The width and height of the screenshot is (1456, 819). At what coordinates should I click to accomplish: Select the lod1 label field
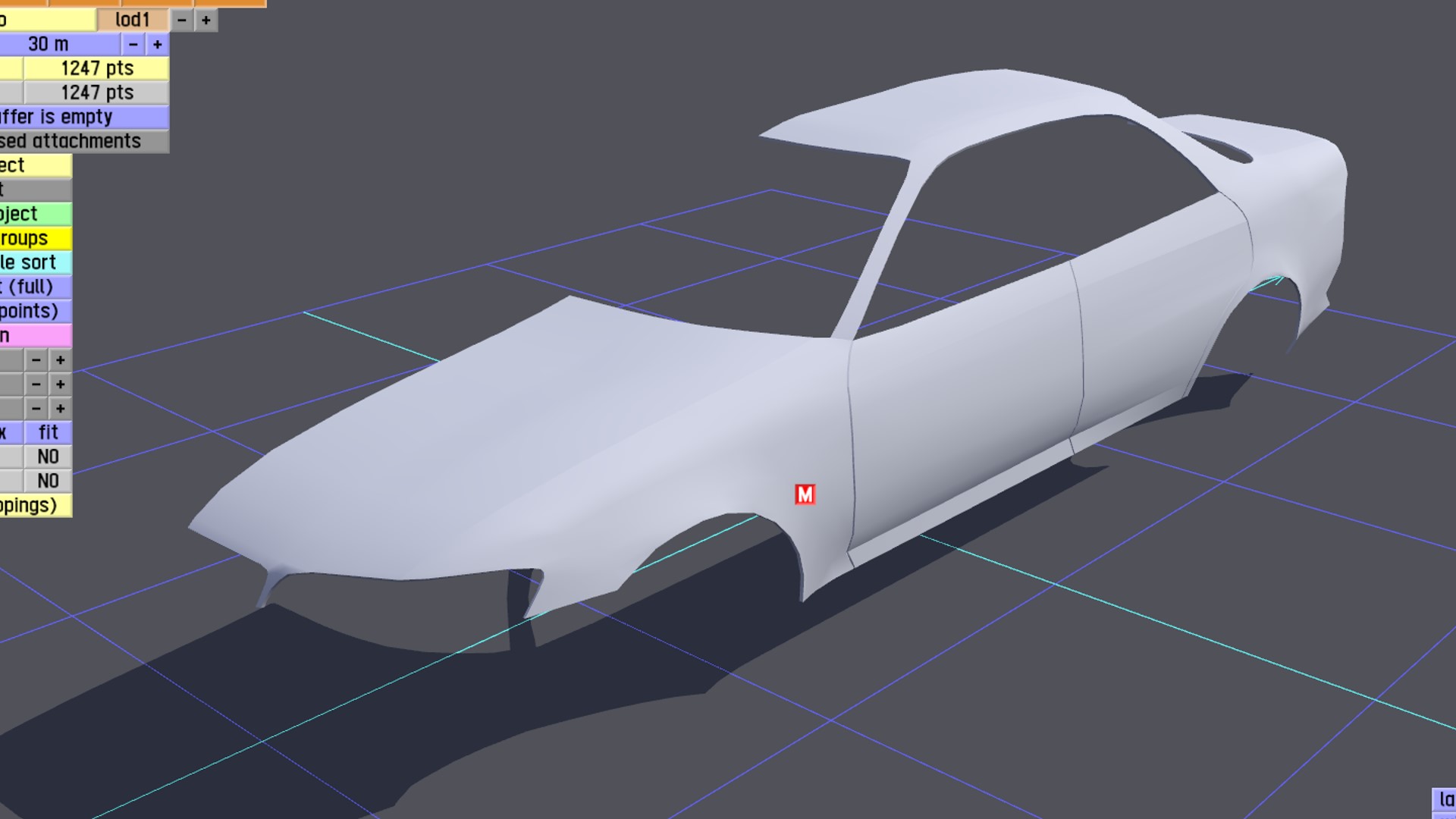[133, 20]
